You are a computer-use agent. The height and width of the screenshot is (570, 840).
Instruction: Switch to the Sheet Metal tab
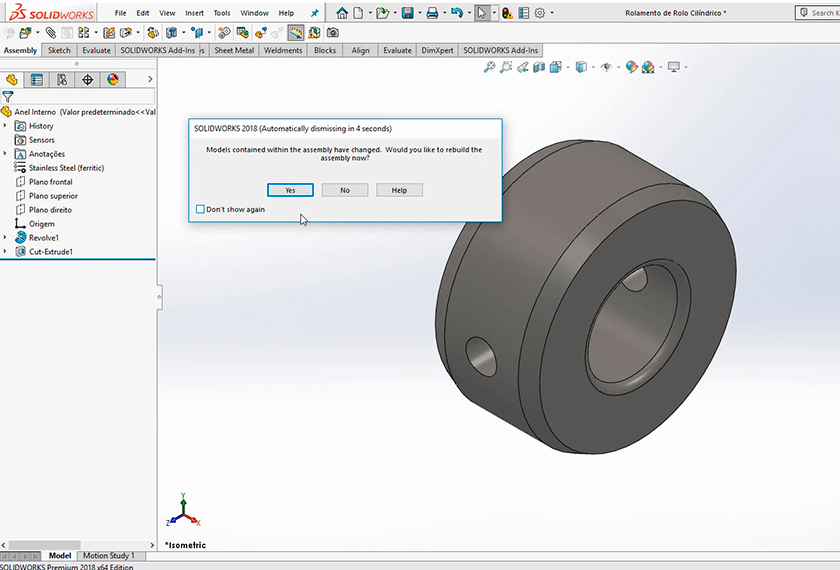point(236,50)
